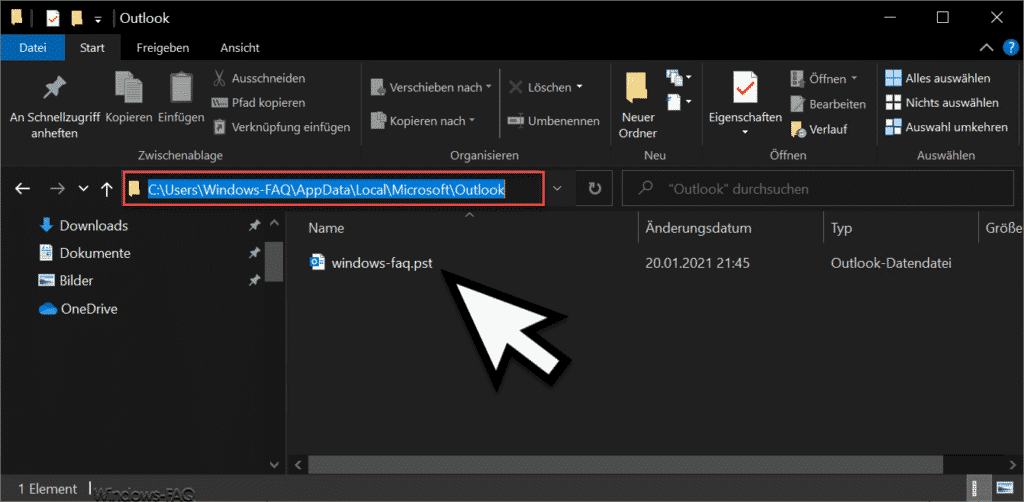Screen dimensions: 1024x502
Task: Open the recent locations dropdown arrow
Action: (83, 189)
